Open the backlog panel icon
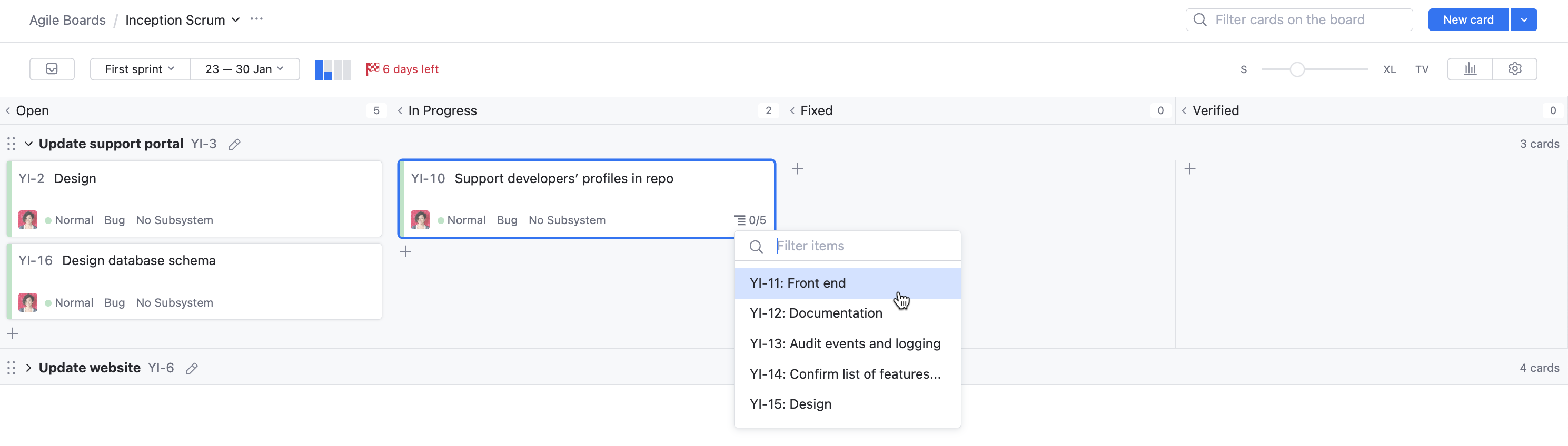 (52, 69)
